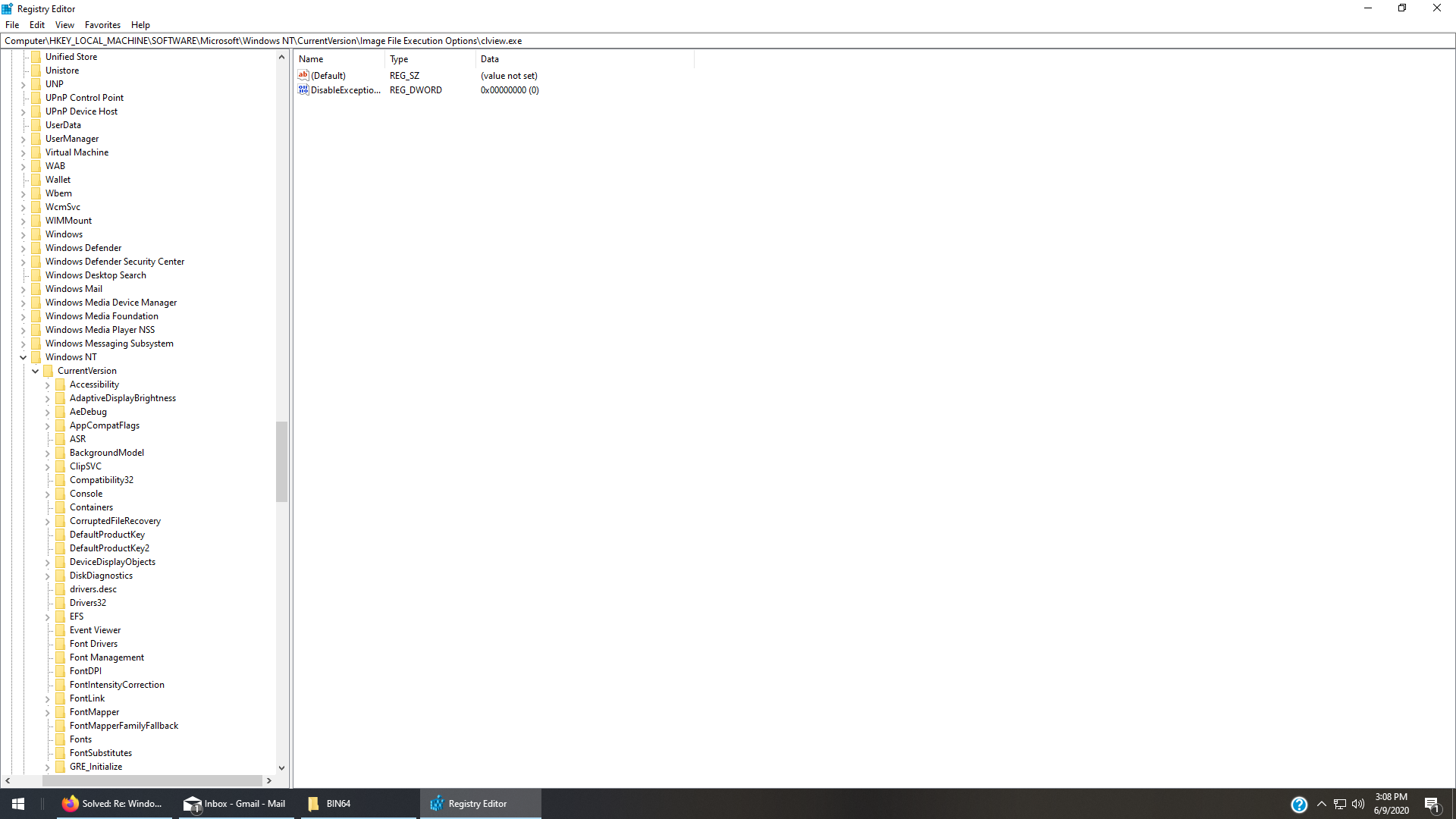The height and width of the screenshot is (819, 1456).
Task: Click the registry path address bar
Action: point(728,41)
